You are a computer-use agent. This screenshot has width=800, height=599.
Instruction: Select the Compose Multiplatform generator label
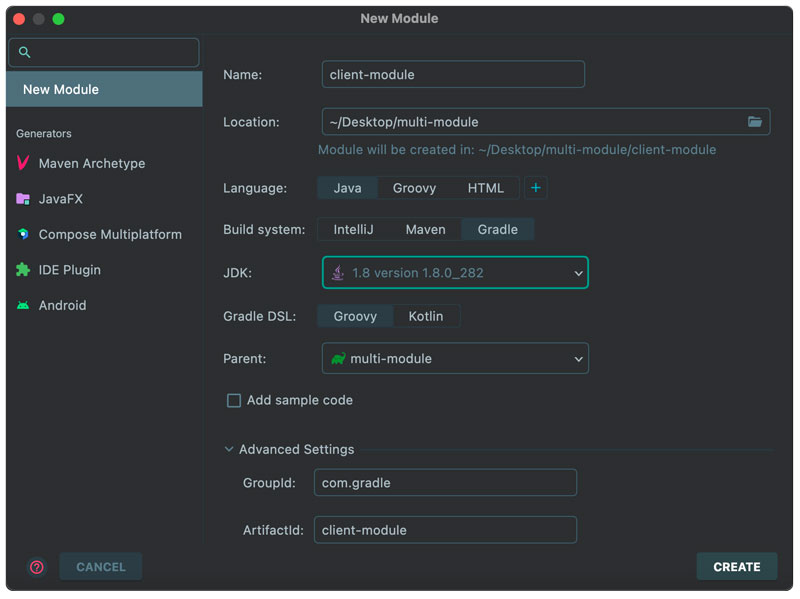tap(110, 234)
